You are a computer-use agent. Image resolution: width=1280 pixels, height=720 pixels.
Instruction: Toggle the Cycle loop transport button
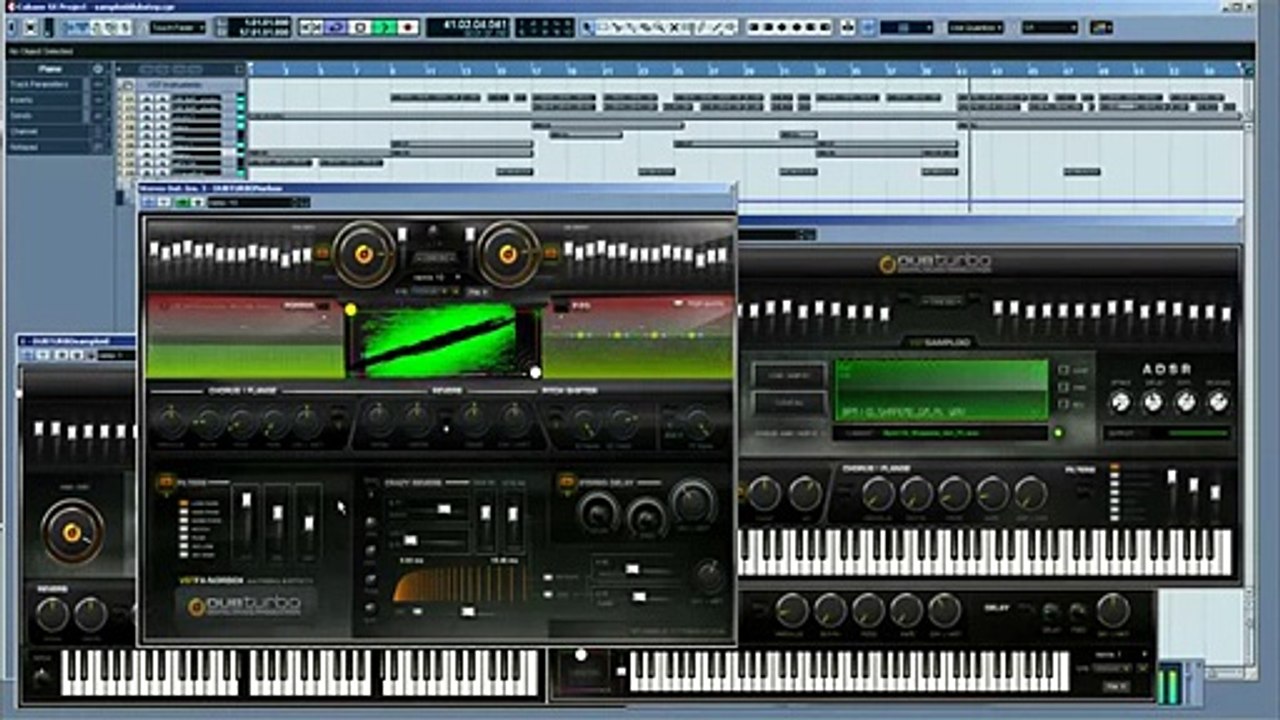tap(337, 27)
